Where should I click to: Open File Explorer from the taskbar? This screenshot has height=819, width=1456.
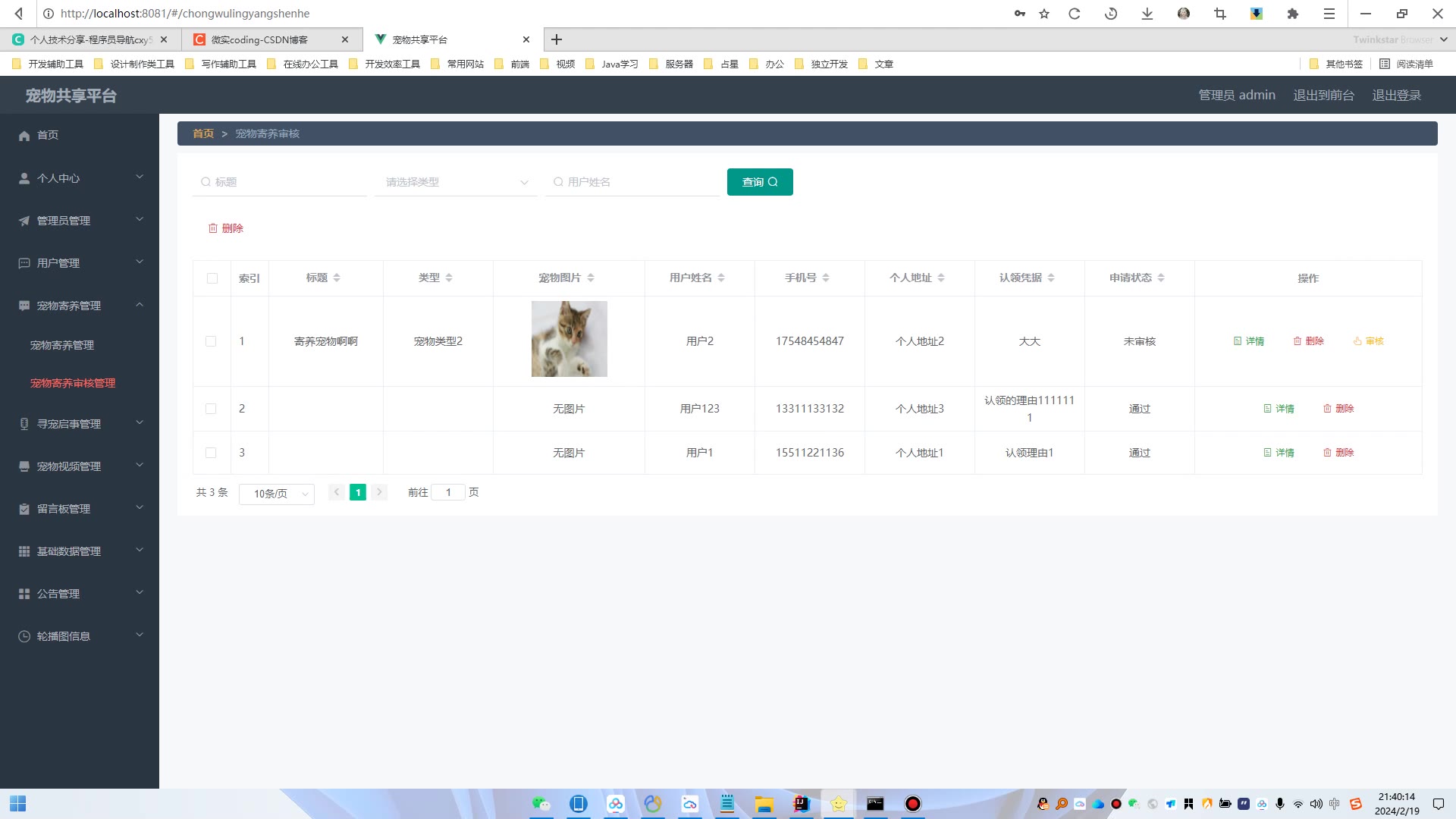764,804
